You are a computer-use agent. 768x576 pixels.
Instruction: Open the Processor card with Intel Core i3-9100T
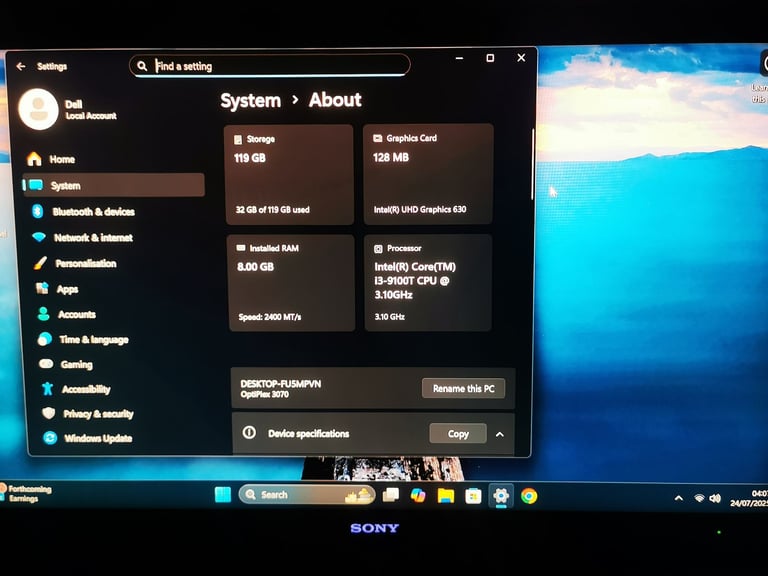point(428,283)
